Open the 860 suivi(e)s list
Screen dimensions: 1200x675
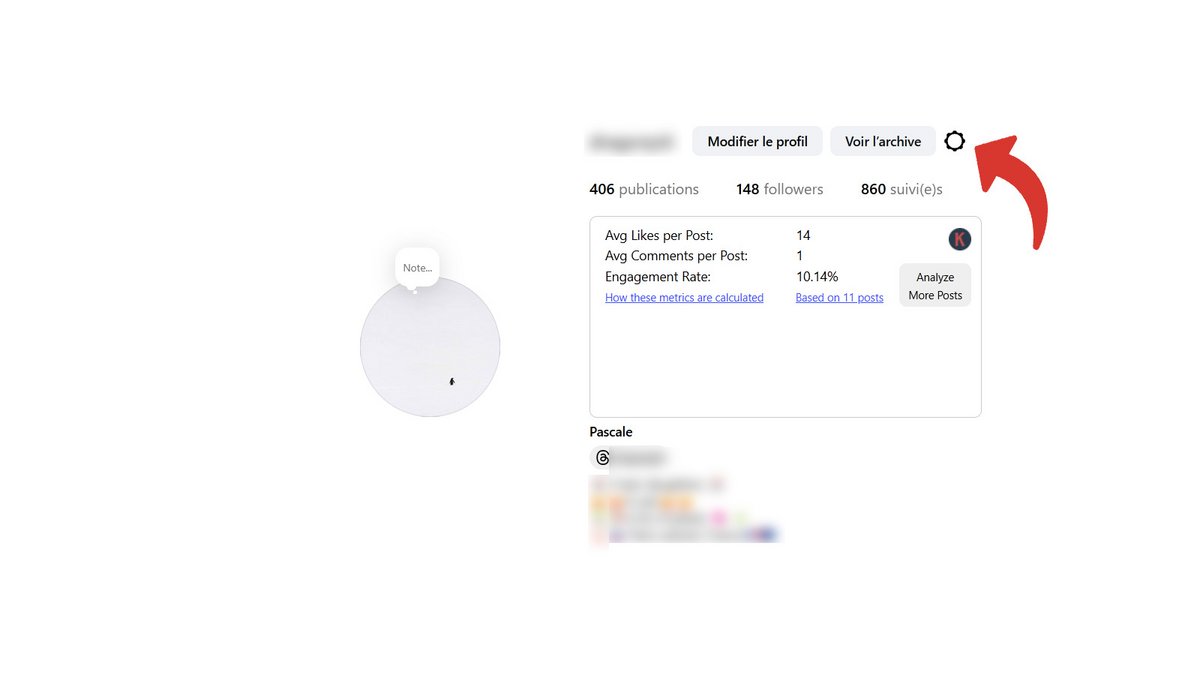[901, 189]
